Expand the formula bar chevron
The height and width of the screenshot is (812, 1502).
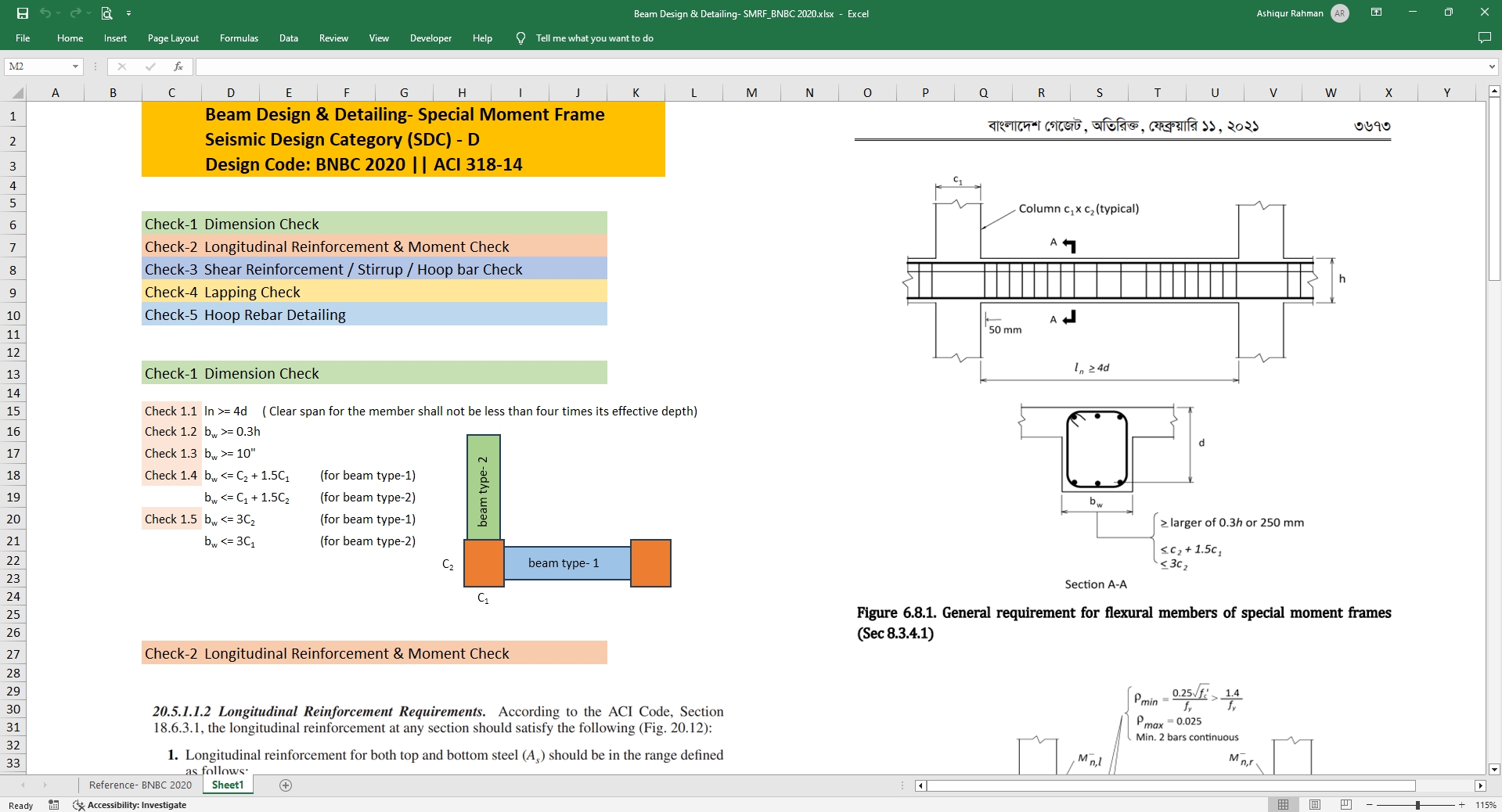1492,66
